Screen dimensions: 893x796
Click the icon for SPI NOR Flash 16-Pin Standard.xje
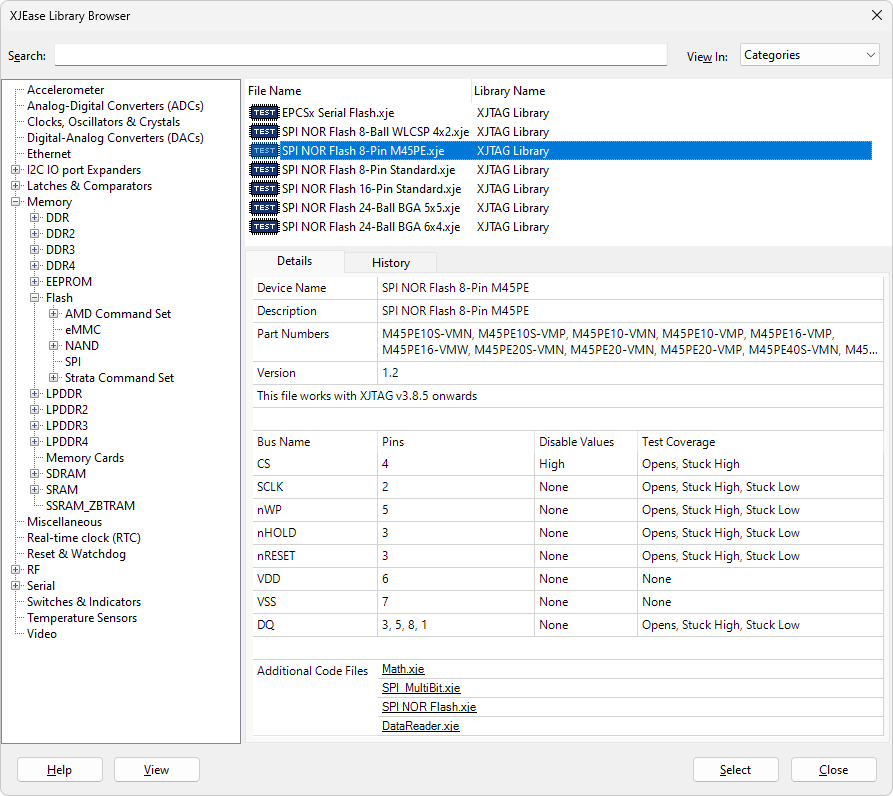[x=264, y=189]
